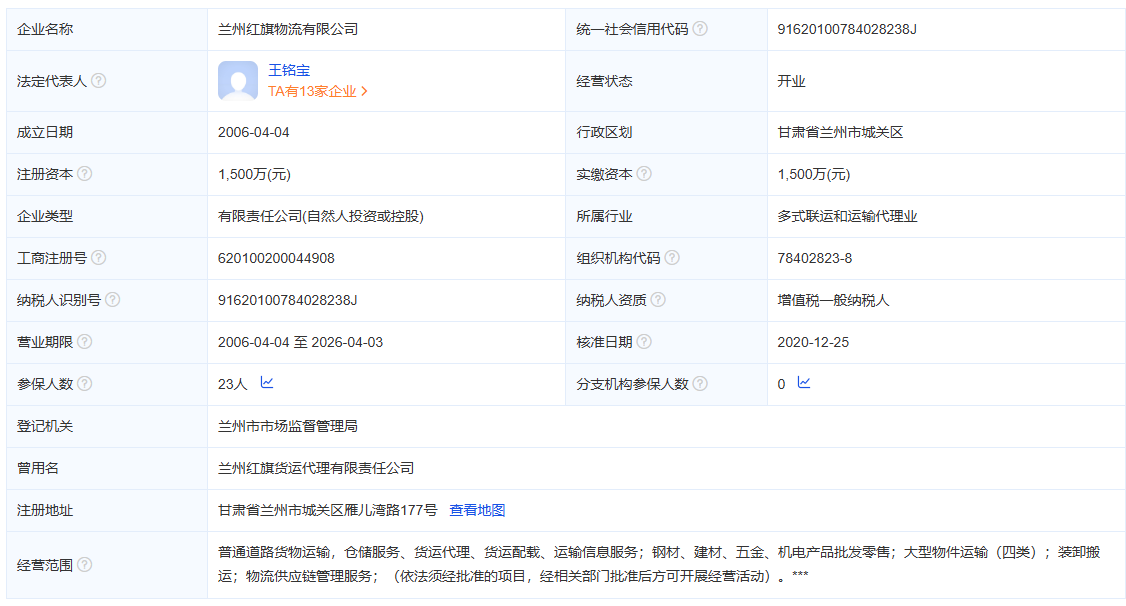This screenshot has height=606, width=1126.
Task: Open the TA有13家企业 link
Action: pyautogui.click(x=317, y=91)
